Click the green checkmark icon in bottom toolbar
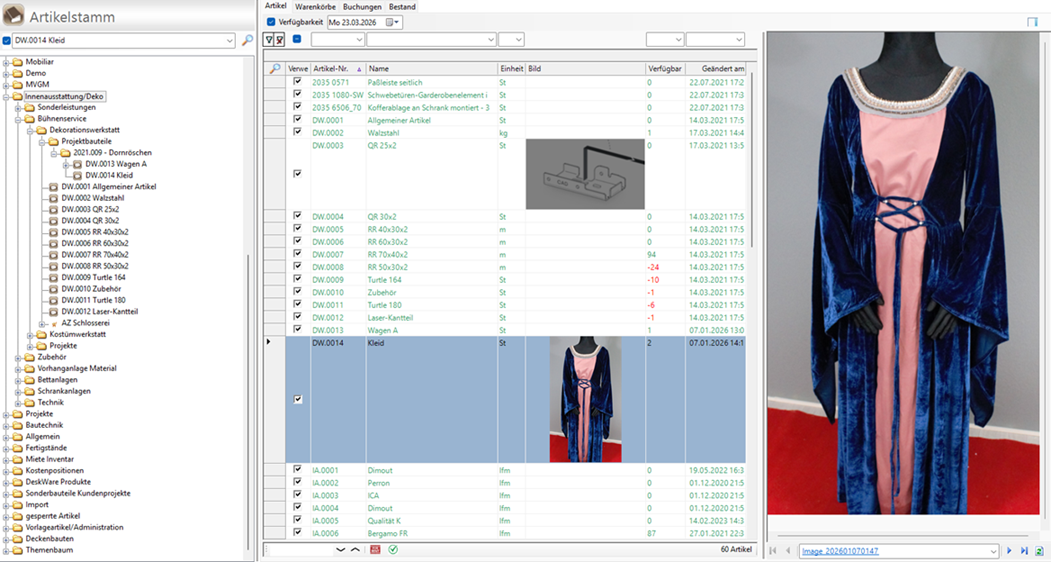 (x=393, y=550)
